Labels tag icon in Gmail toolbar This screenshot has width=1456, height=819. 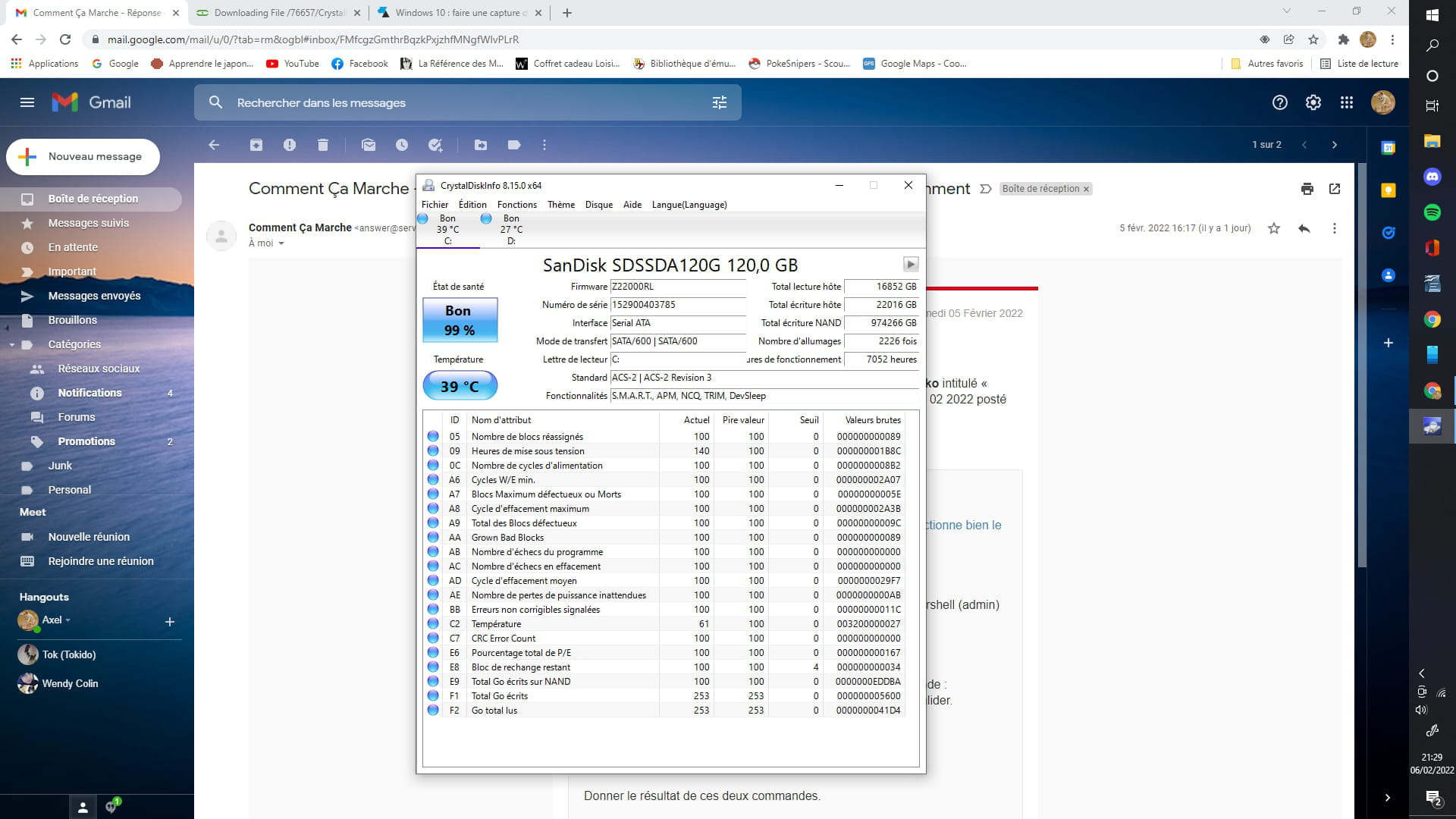pos(514,145)
